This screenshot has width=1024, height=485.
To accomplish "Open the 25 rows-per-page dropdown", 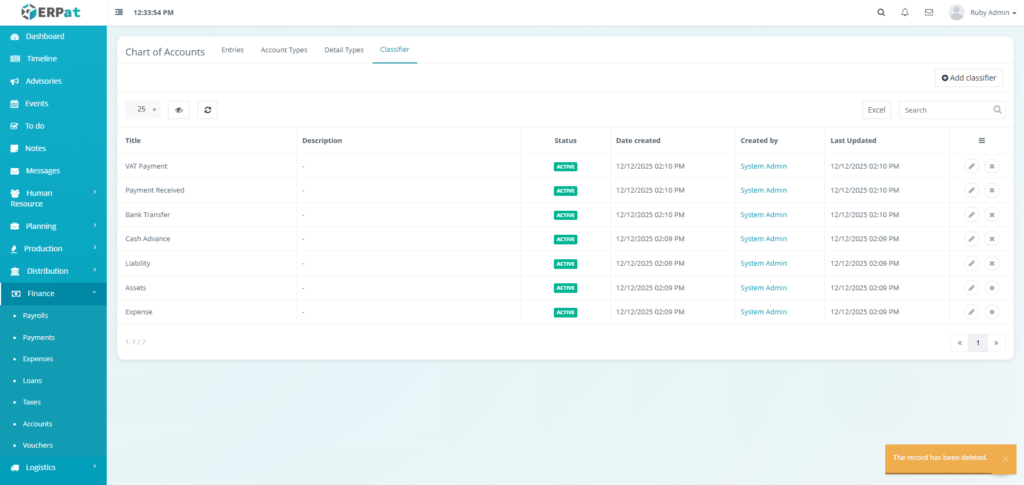I will [x=146, y=110].
